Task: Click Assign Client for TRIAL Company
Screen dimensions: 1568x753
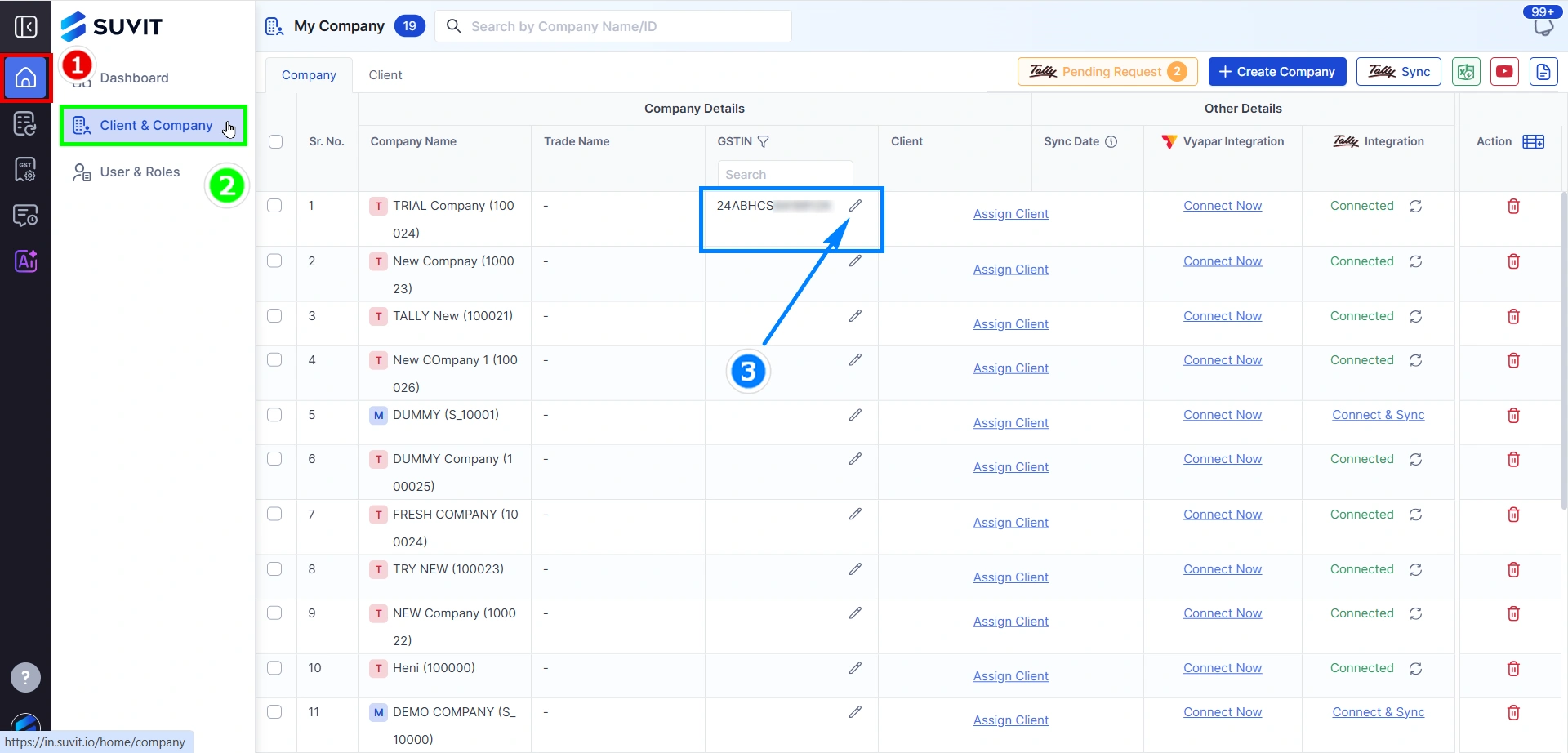Action: click(x=1011, y=214)
